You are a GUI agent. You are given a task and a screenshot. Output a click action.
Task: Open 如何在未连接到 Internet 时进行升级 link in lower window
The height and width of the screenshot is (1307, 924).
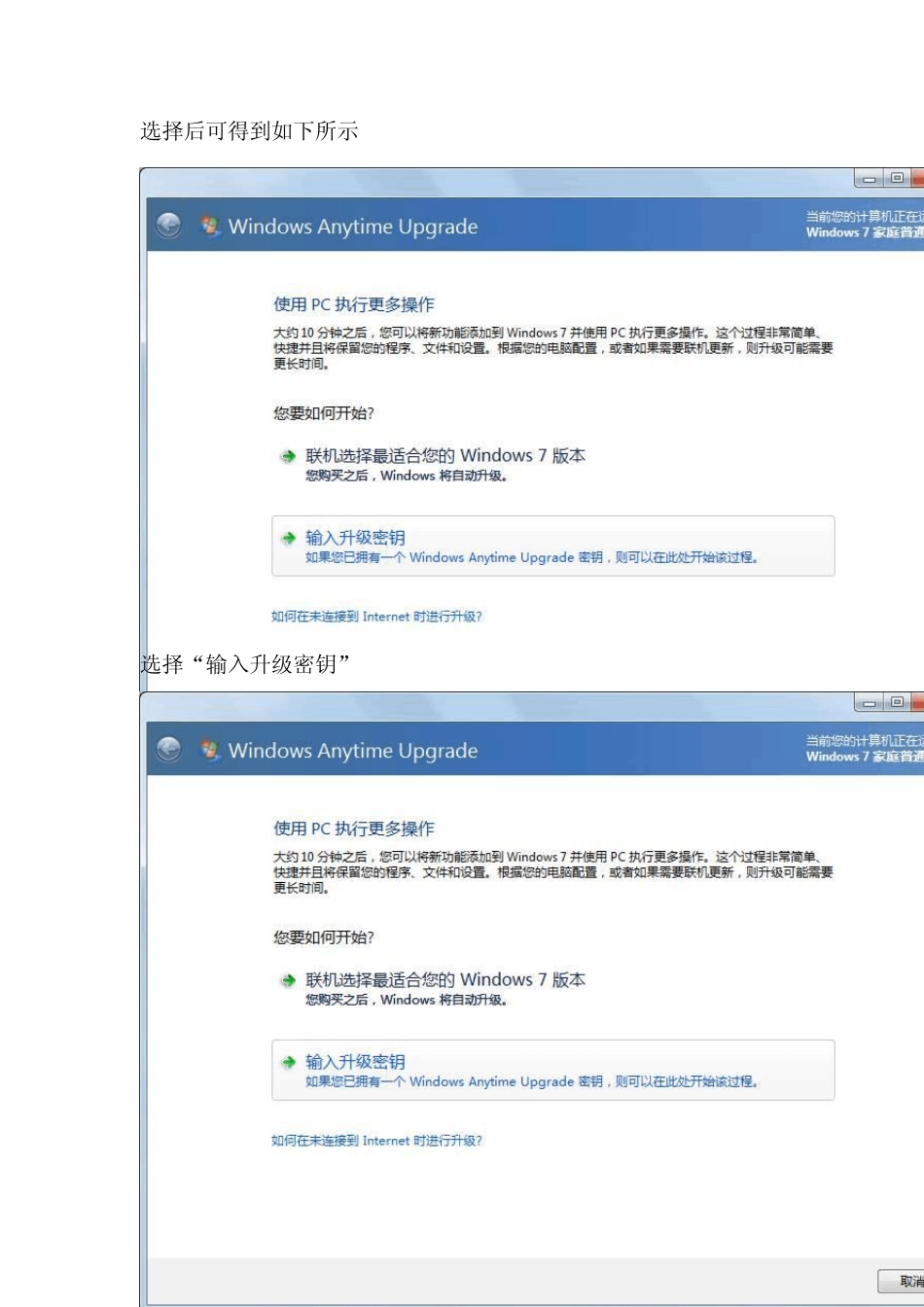point(376,1141)
